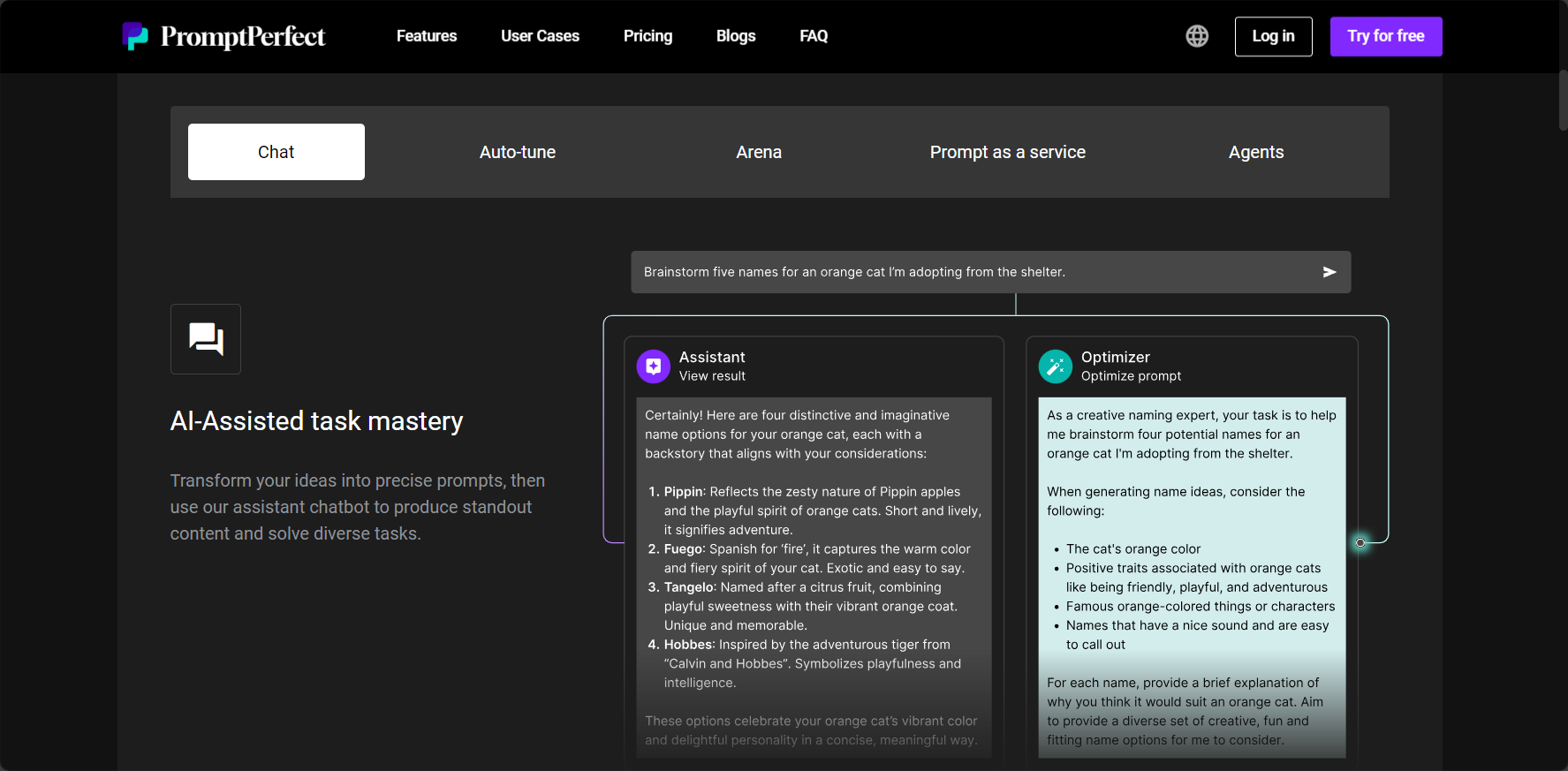Open the Blogs page
Viewport: 1568px width, 771px height.
(x=736, y=36)
